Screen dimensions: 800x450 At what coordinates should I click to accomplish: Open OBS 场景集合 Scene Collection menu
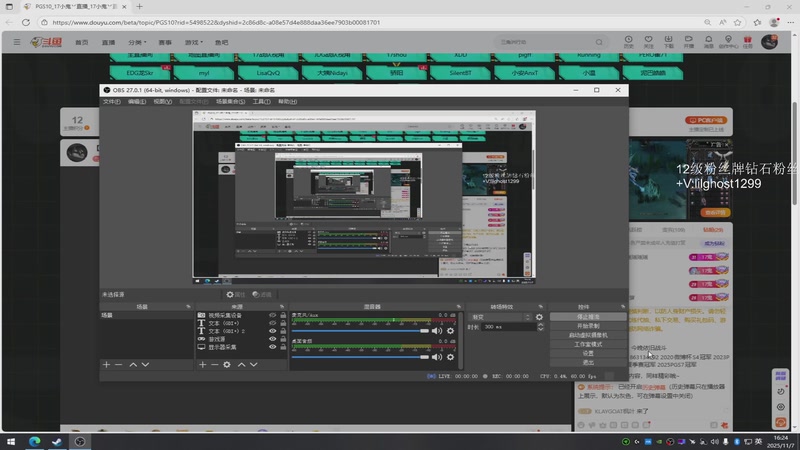click(x=230, y=102)
